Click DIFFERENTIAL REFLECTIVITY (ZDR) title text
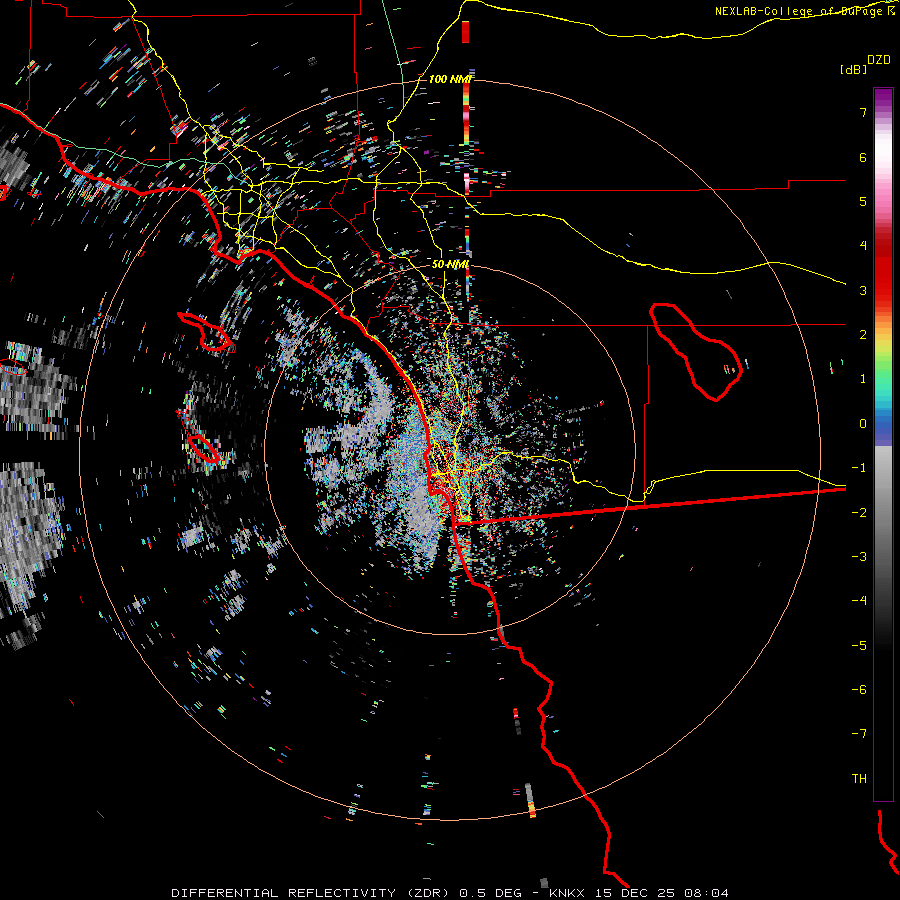The height and width of the screenshot is (900, 900). point(313,893)
